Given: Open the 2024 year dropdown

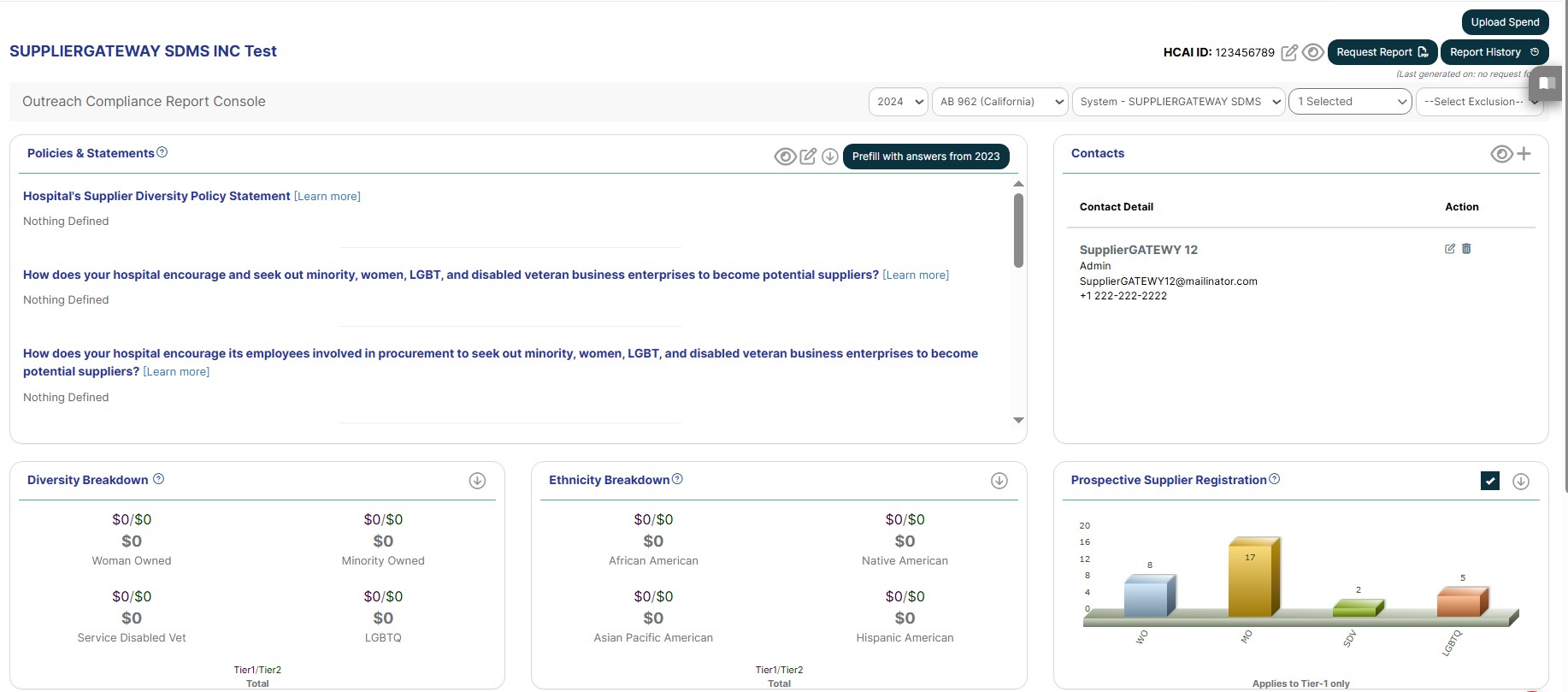Looking at the screenshot, I should (x=899, y=102).
